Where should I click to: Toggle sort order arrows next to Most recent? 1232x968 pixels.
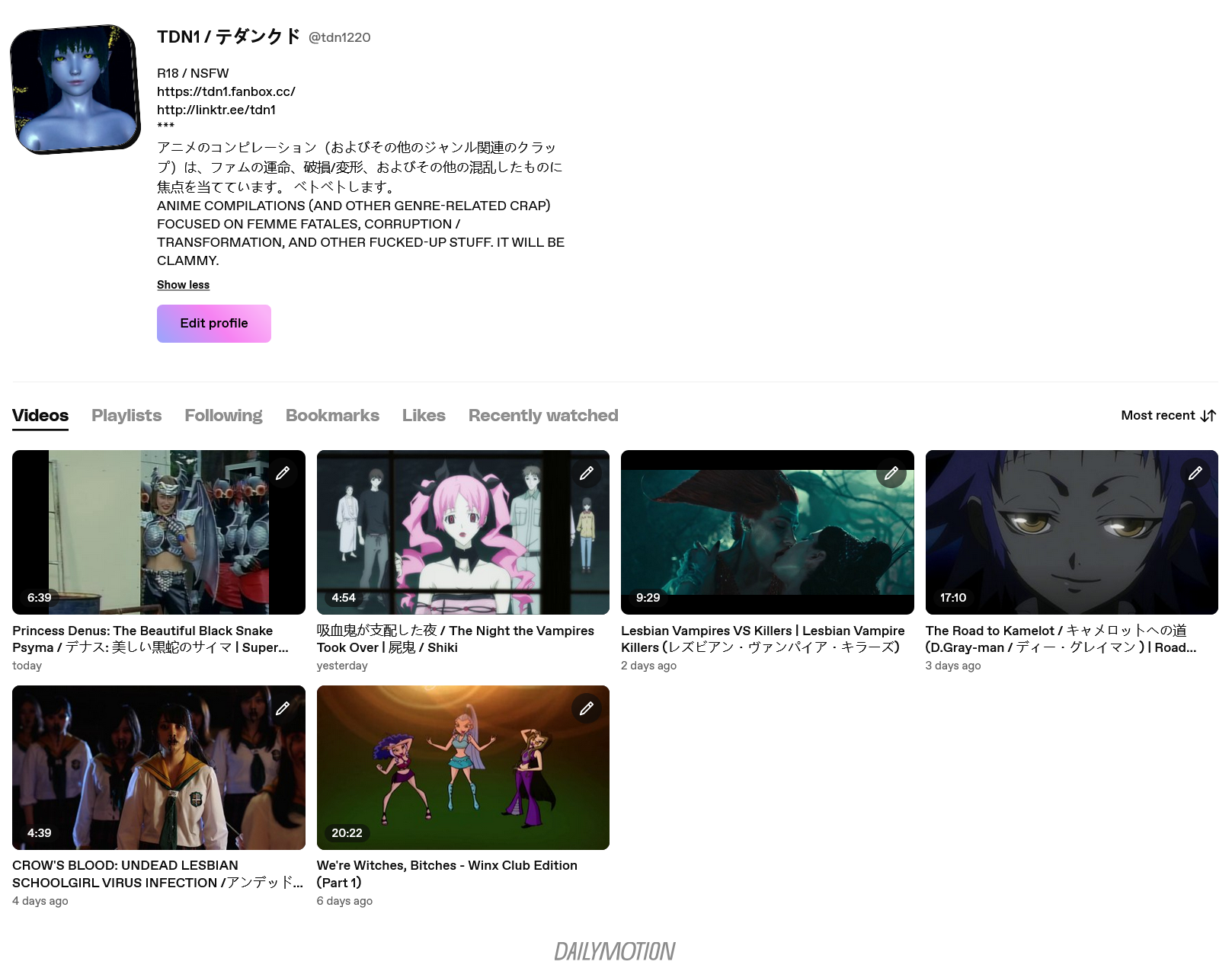pyautogui.click(x=1208, y=415)
